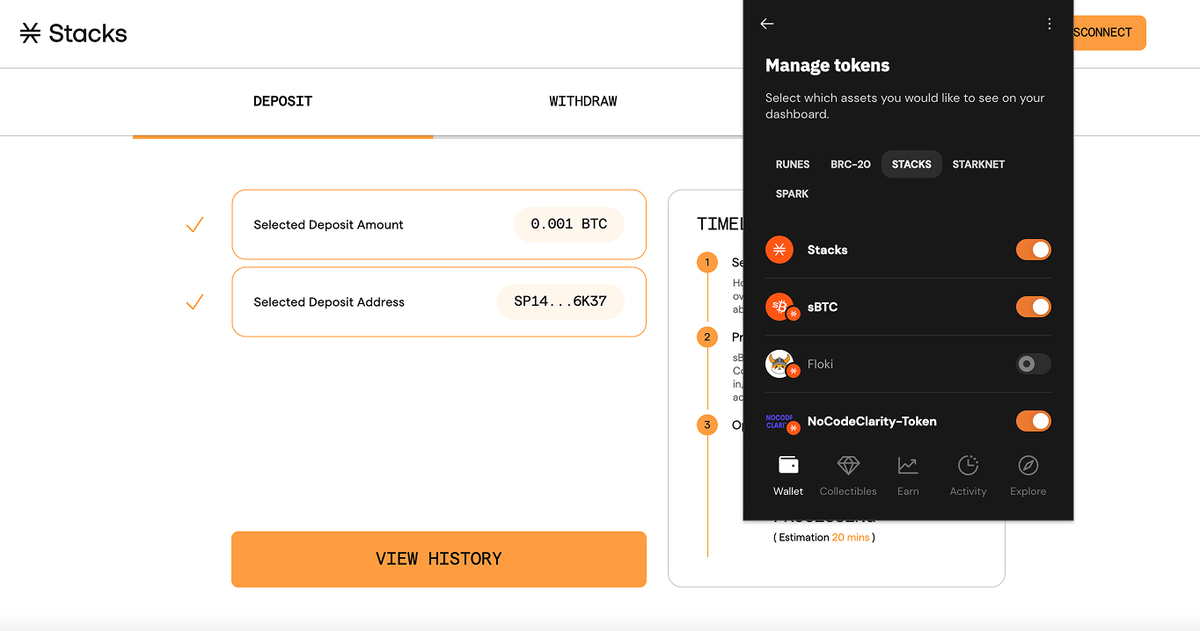
Task: Open the Collectibles diamond icon
Action: click(848, 466)
